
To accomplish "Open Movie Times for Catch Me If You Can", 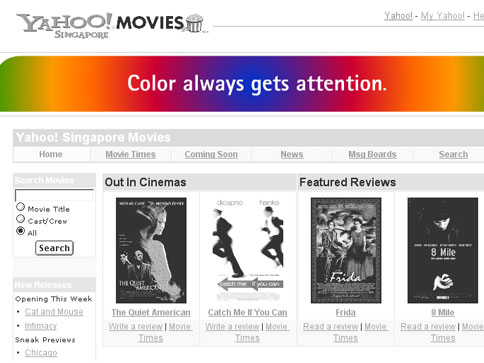I will [247, 338].
